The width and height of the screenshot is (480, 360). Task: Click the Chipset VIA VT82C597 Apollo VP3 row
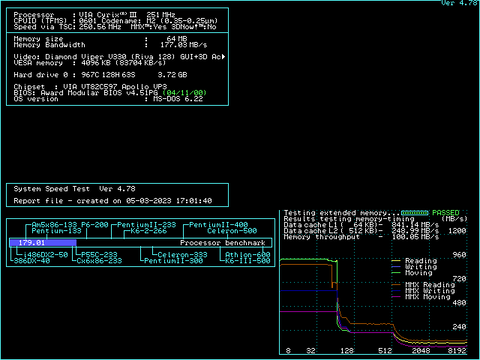coord(90,87)
